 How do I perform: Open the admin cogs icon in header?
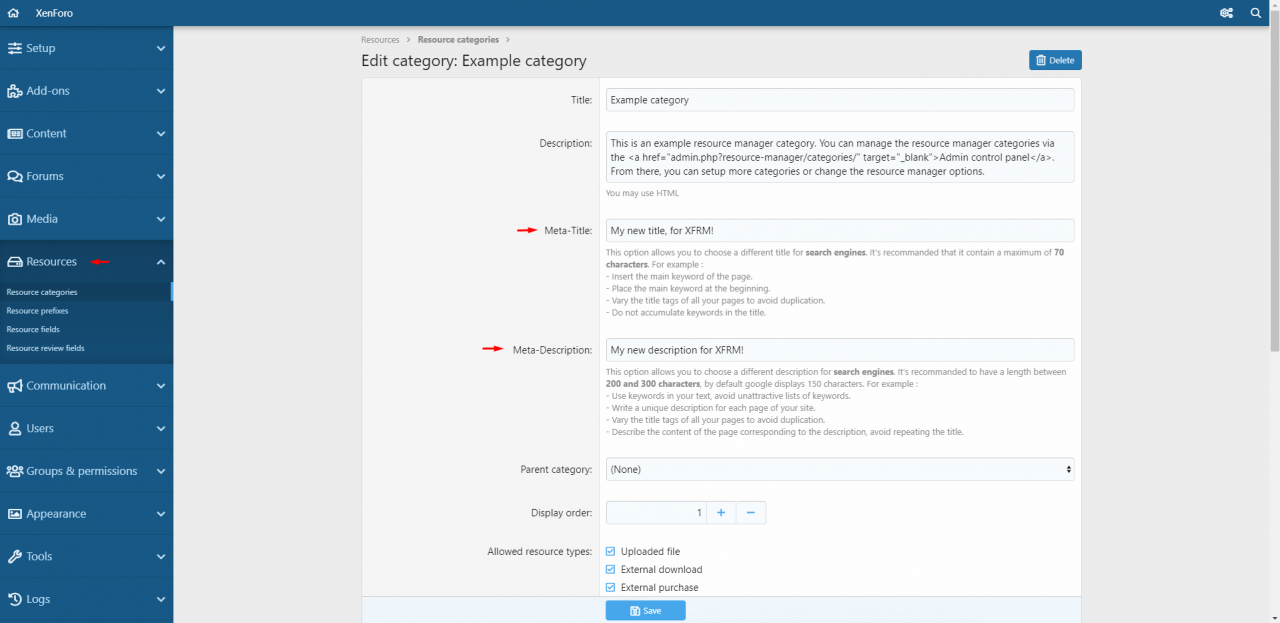1226,13
